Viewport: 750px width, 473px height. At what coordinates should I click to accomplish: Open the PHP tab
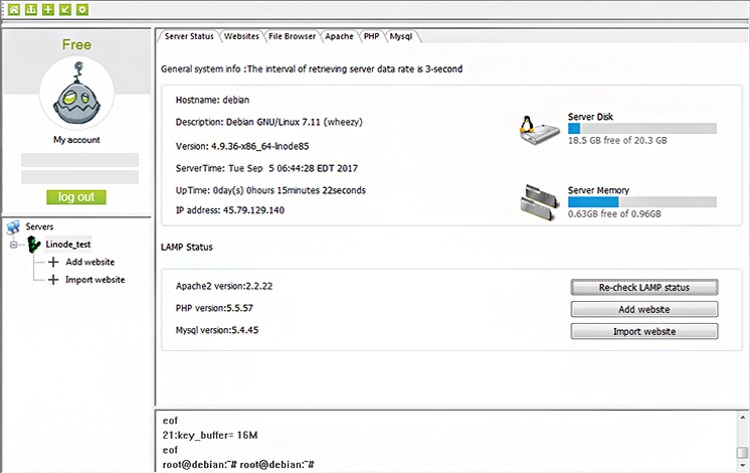[371, 36]
